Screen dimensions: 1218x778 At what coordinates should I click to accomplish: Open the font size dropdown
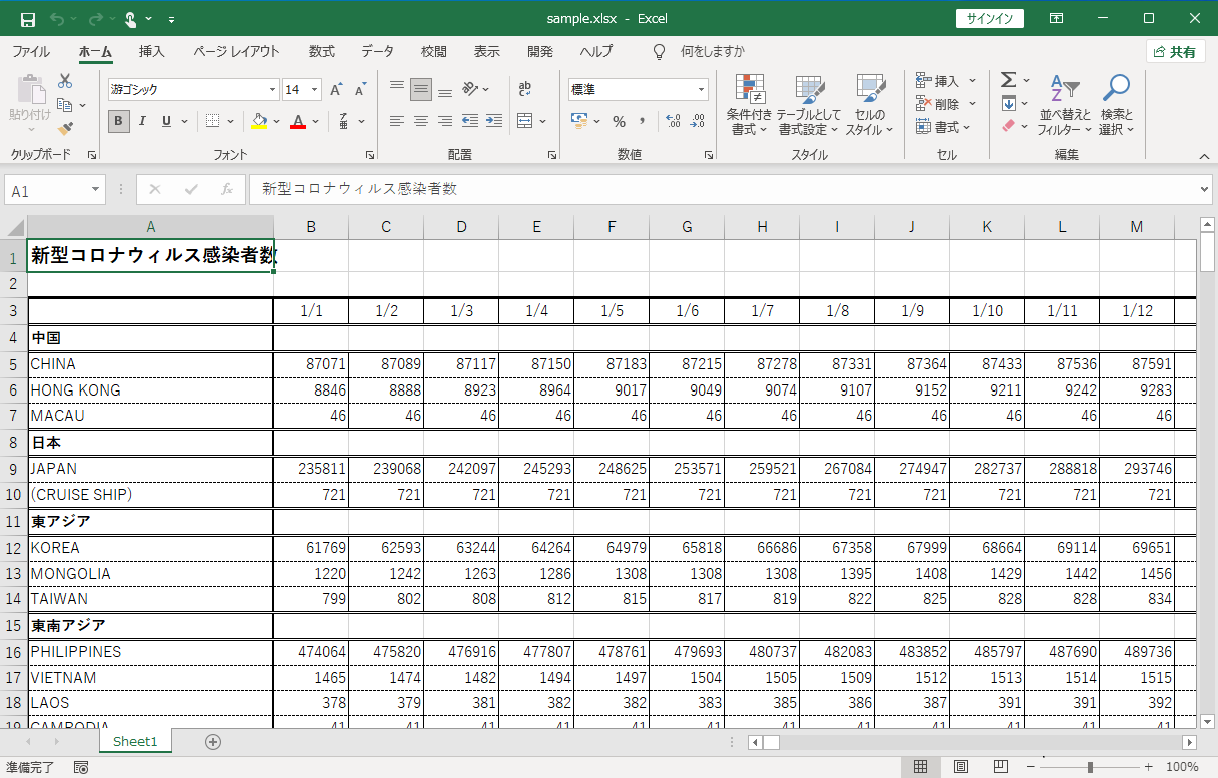[x=315, y=90]
